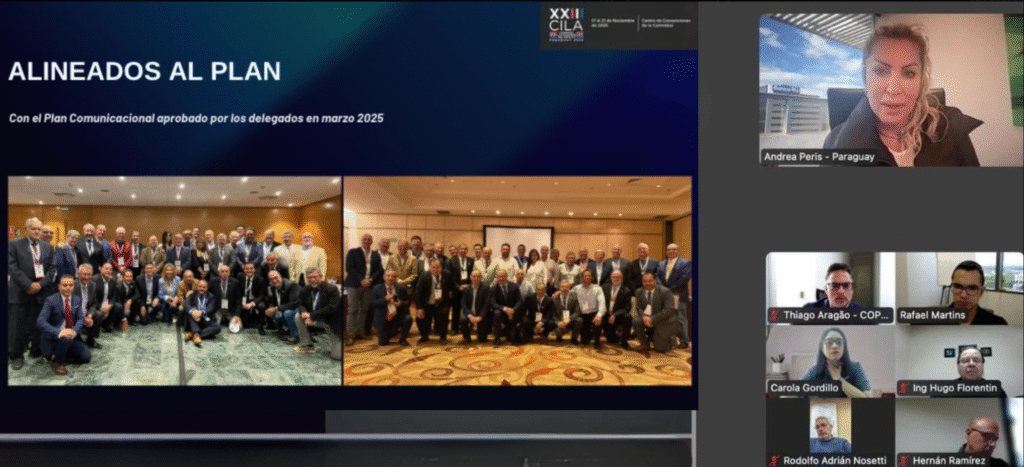Select Carola Gordillo's video tile
This screenshot has height=467, width=1024.
829,355
